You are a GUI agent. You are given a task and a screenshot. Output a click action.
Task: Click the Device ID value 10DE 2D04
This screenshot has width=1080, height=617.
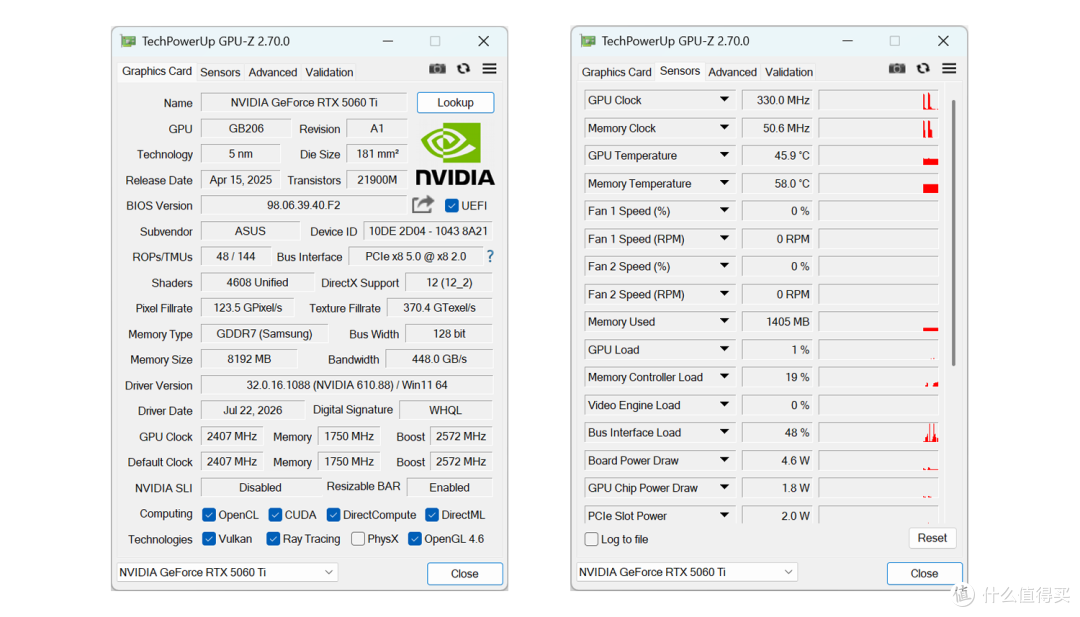pos(428,231)
